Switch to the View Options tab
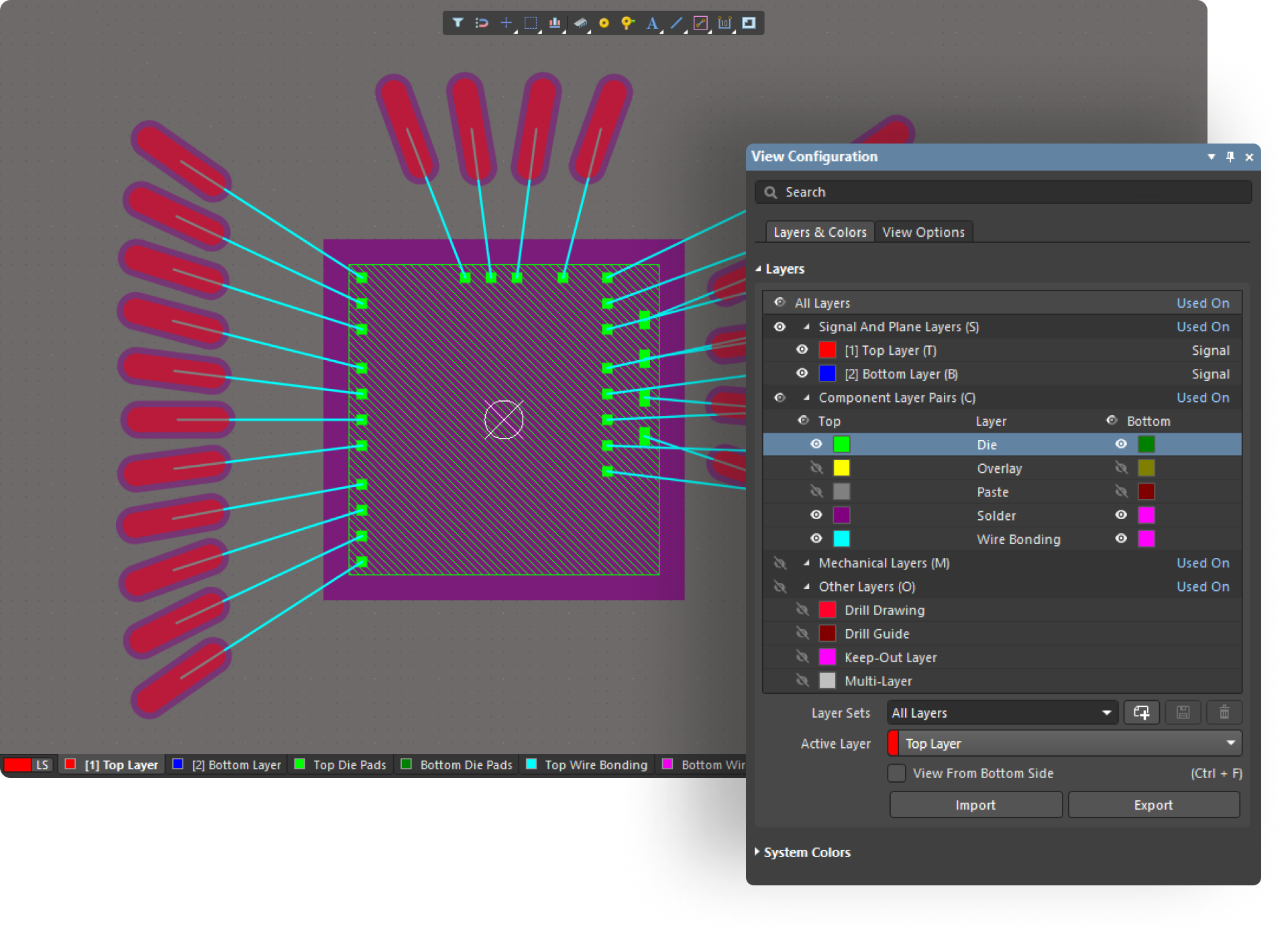Viewport: 1288px width, 939px height. coord(923,232)
